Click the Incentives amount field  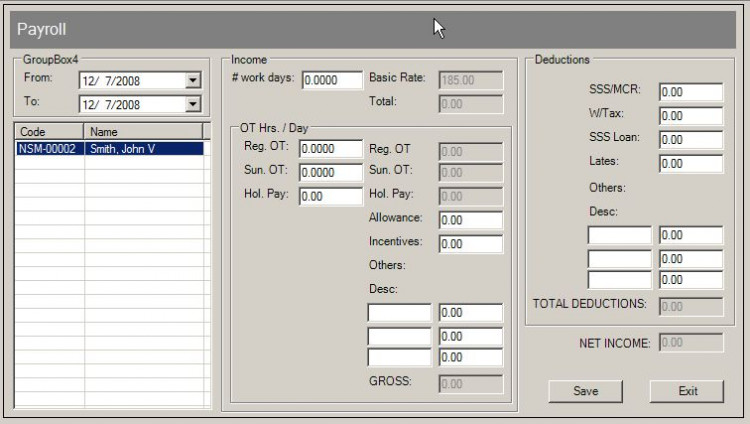(470, 243)
